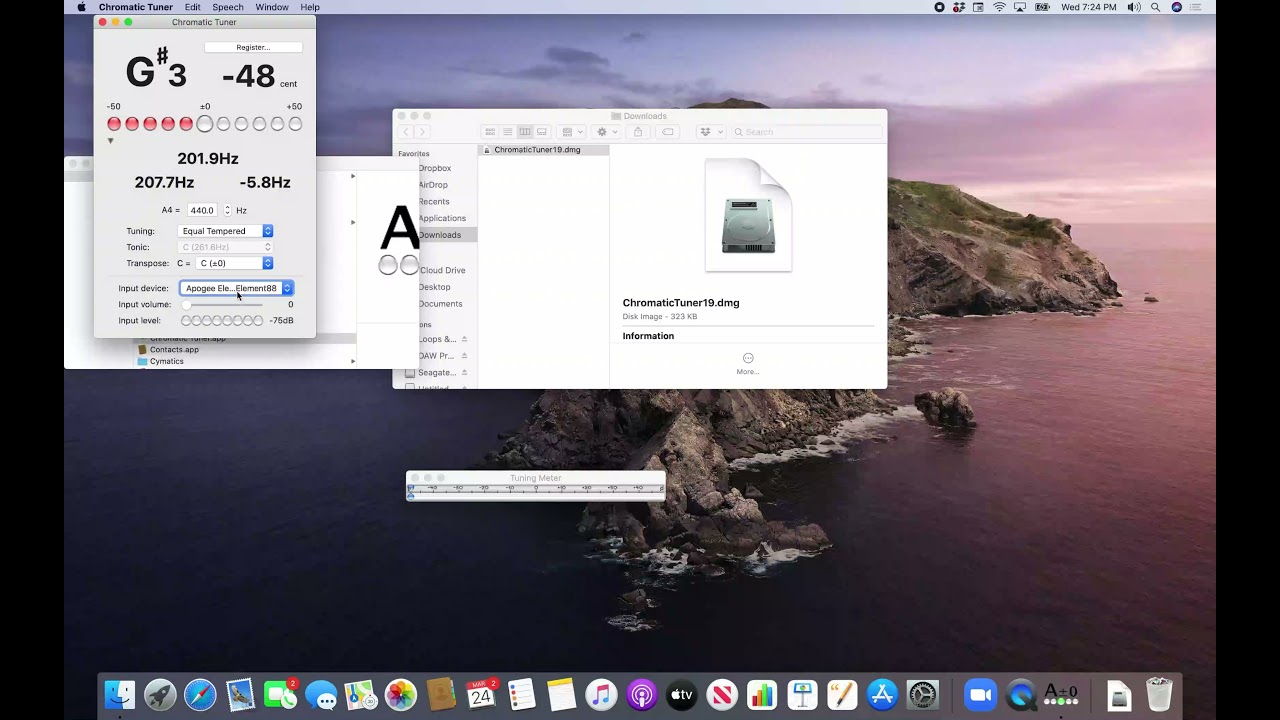Open the Transpose dropdown set to C (±0)
Image resolution: width=1280 pixels, height=720 pixels.
pos(235,263)
